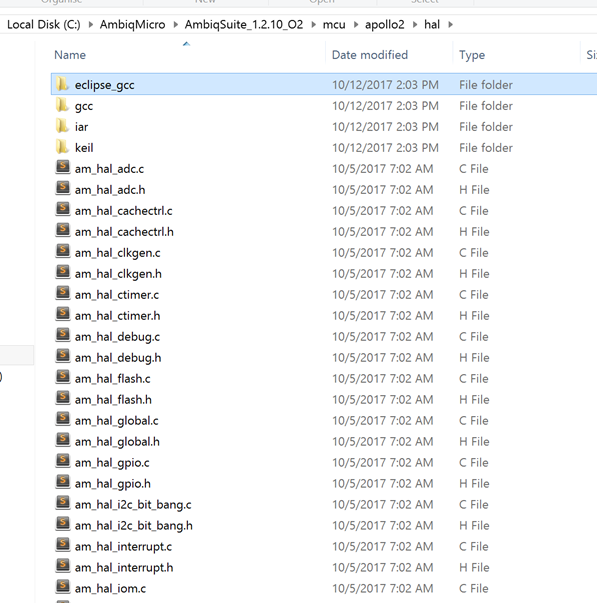Click the iar folder icon

click(62, 126)
